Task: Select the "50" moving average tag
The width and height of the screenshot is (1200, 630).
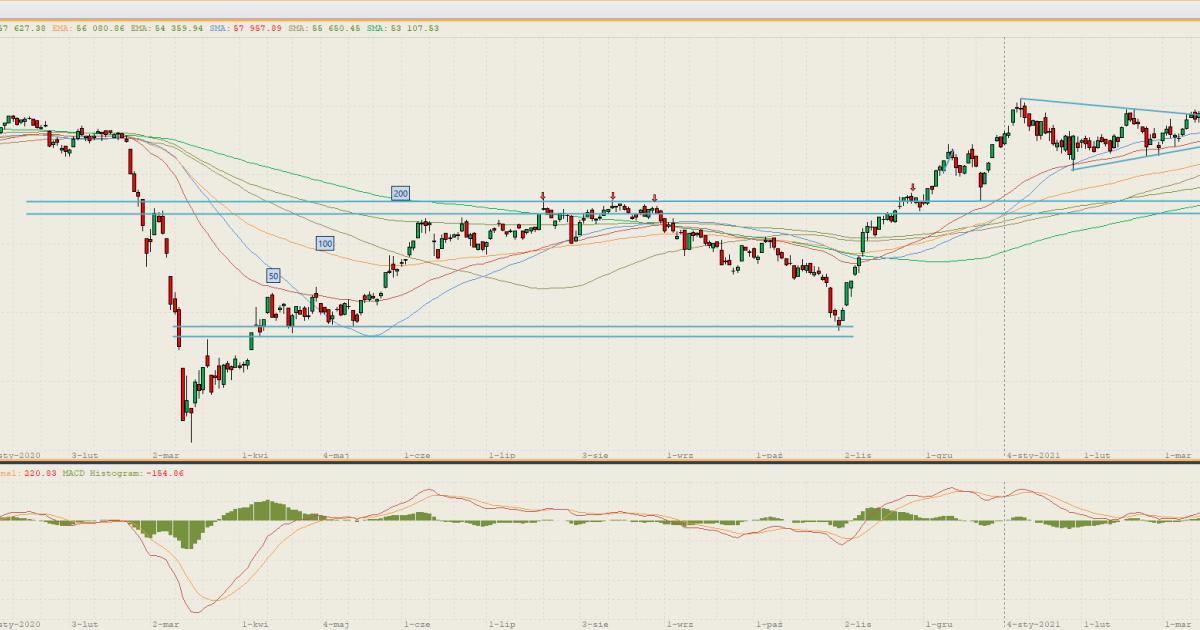Action: coord(273,275)
